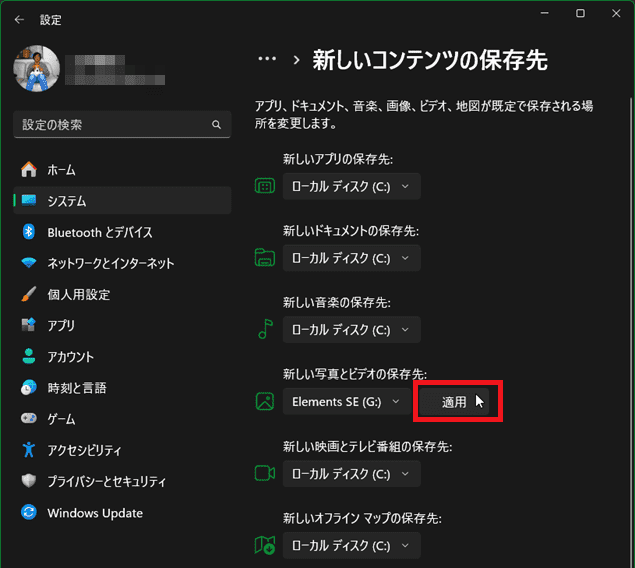Click the 設定の検索 search field
The width and height of the screenshot is (635, 568).
(x=110, y=125)
